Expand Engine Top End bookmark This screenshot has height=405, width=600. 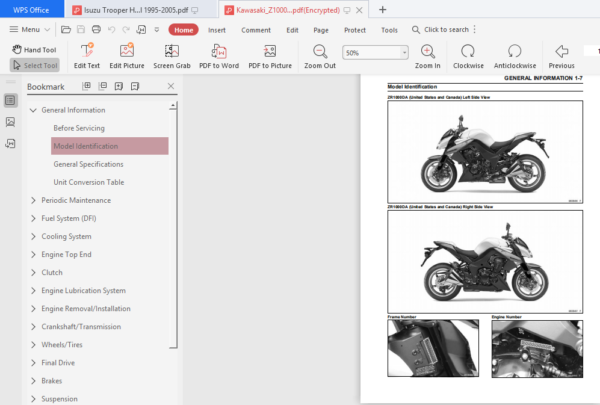33,255
